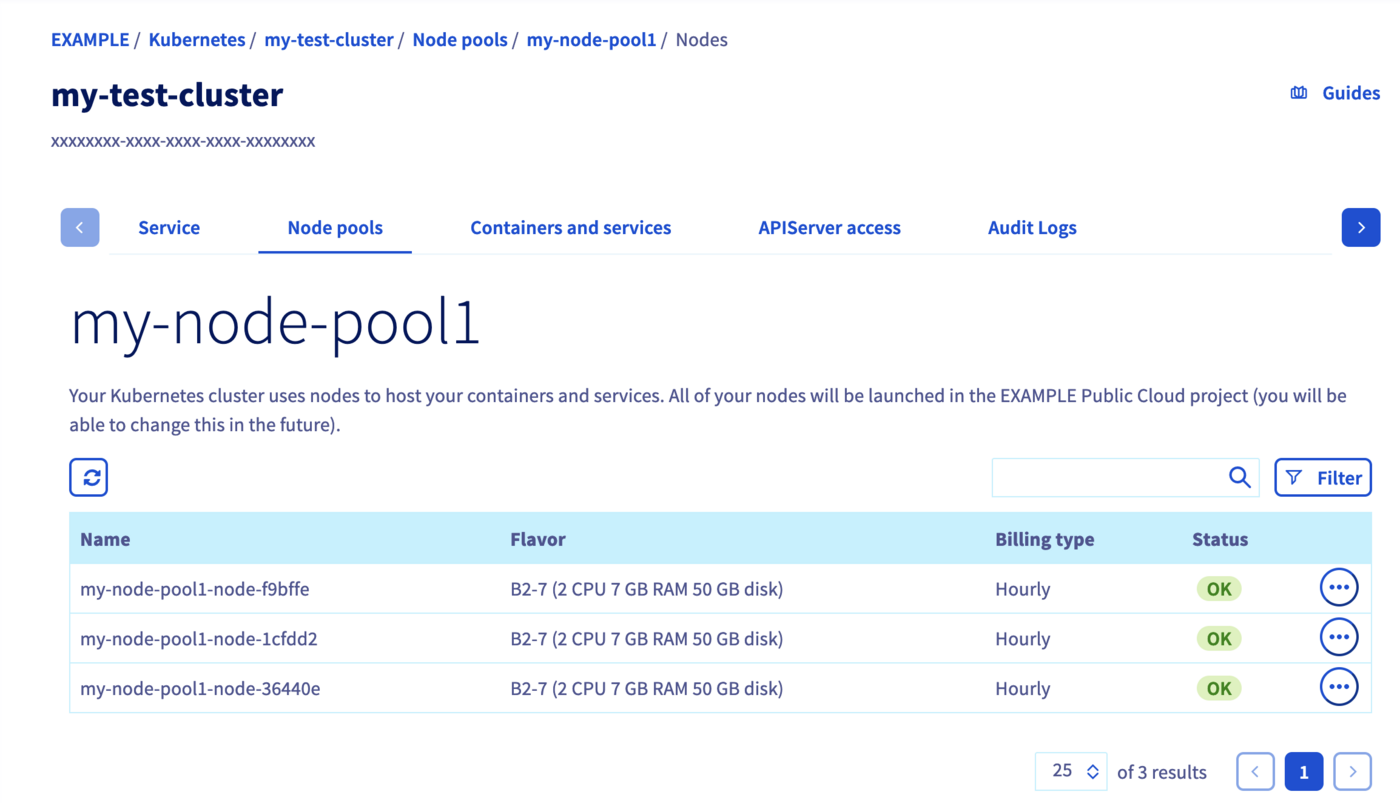The image size is (1400, 803).
Task: Open the actions menu for my-node-pool1-node-f9bffe
Action: click(1338, 587)
